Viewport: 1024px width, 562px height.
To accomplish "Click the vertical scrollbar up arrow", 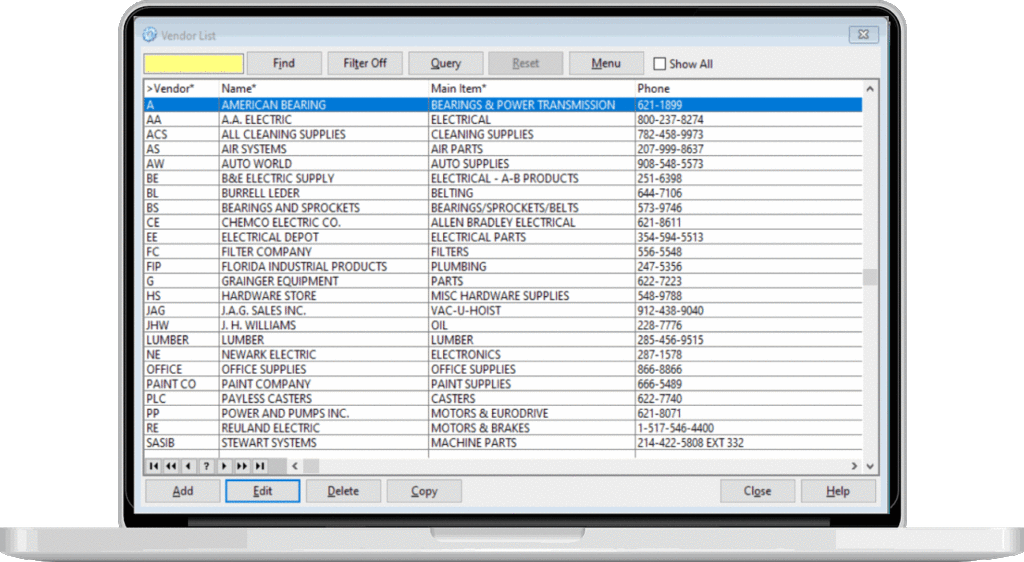I will (870, 89).
